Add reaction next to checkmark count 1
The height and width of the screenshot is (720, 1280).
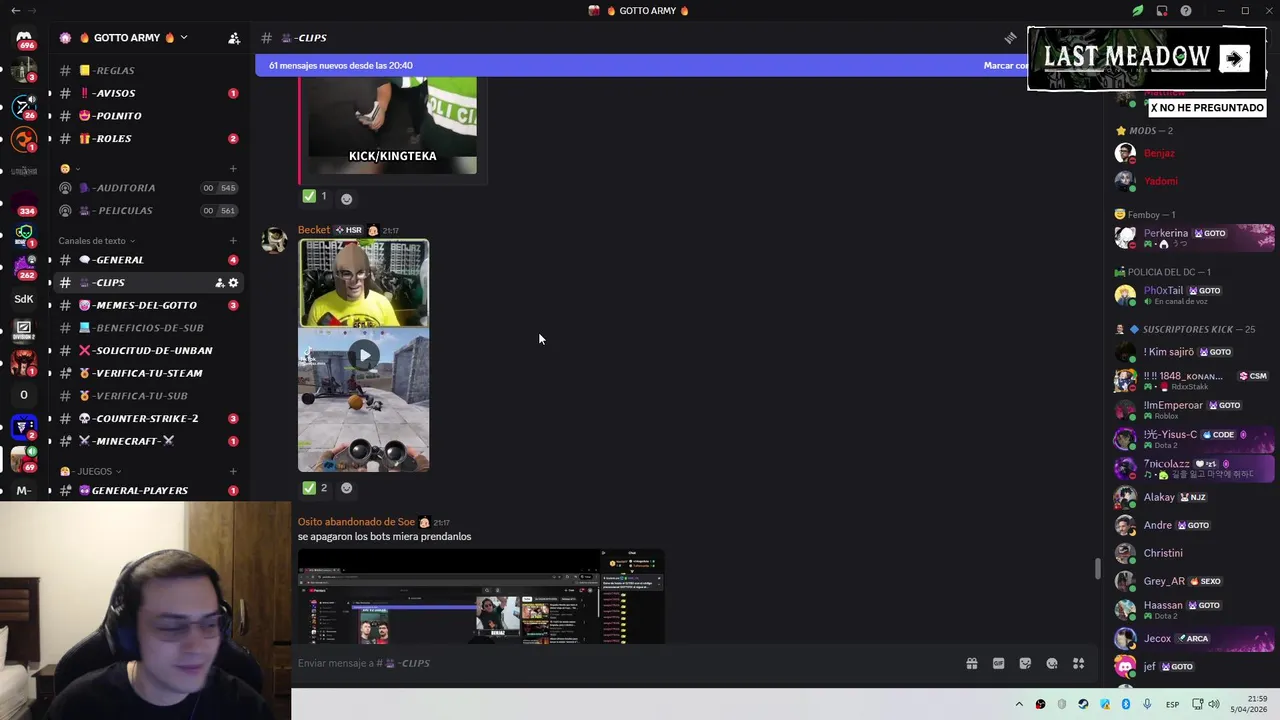(346, 198)
